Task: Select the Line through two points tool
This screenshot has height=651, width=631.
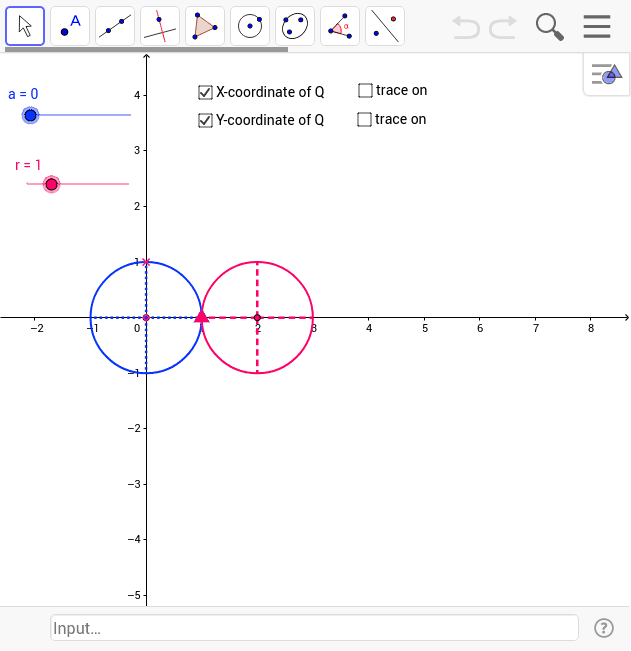Action: click(x=115, y=26)
